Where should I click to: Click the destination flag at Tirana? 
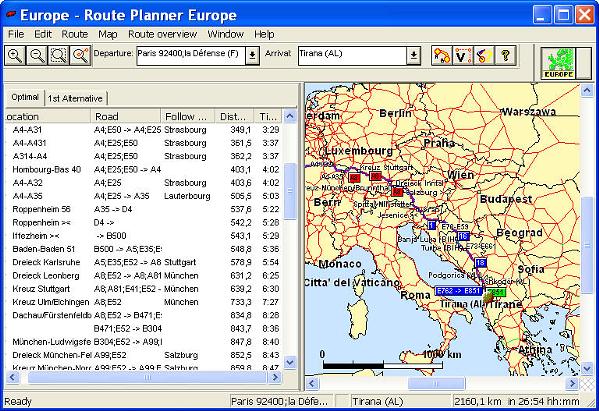[x=488, y=297]
